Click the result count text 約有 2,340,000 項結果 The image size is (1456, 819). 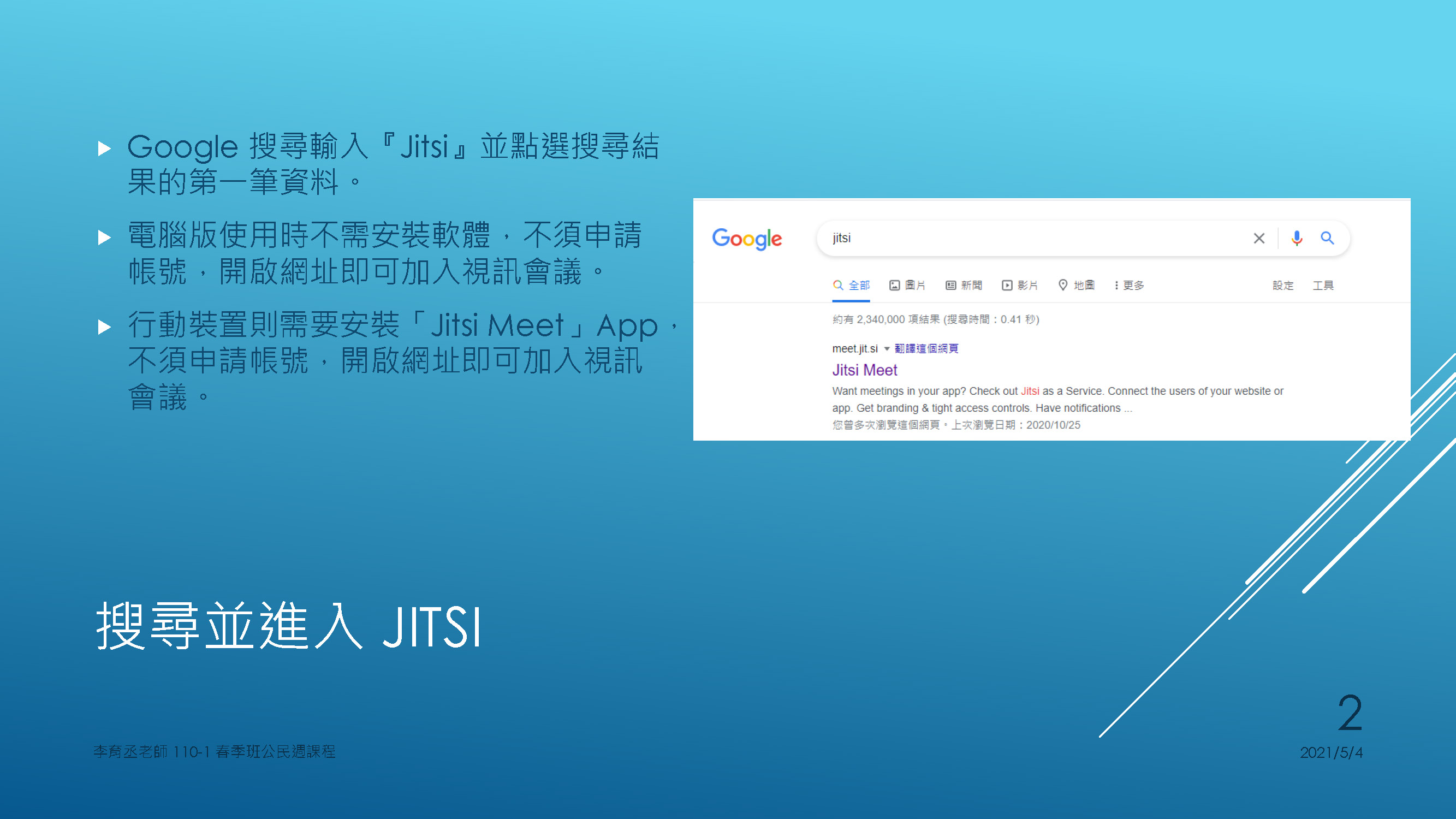[886, 319]
